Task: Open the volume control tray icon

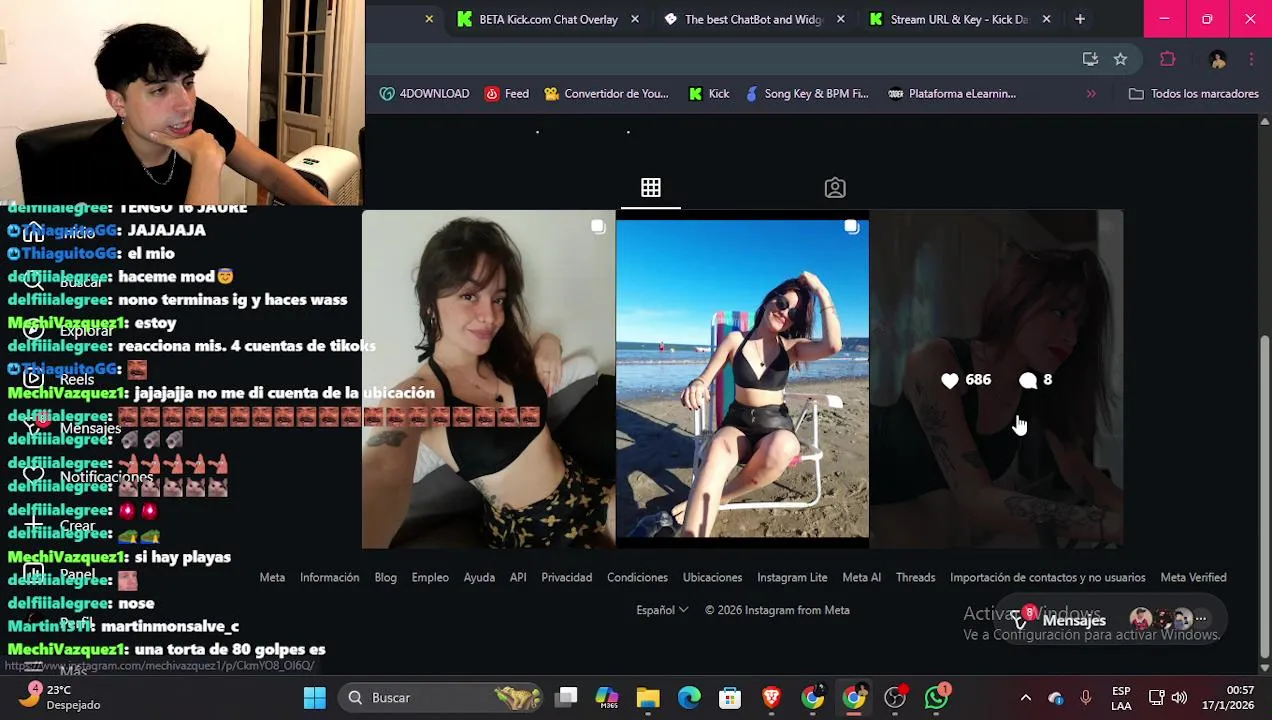Action: (x=1179, y=698)
